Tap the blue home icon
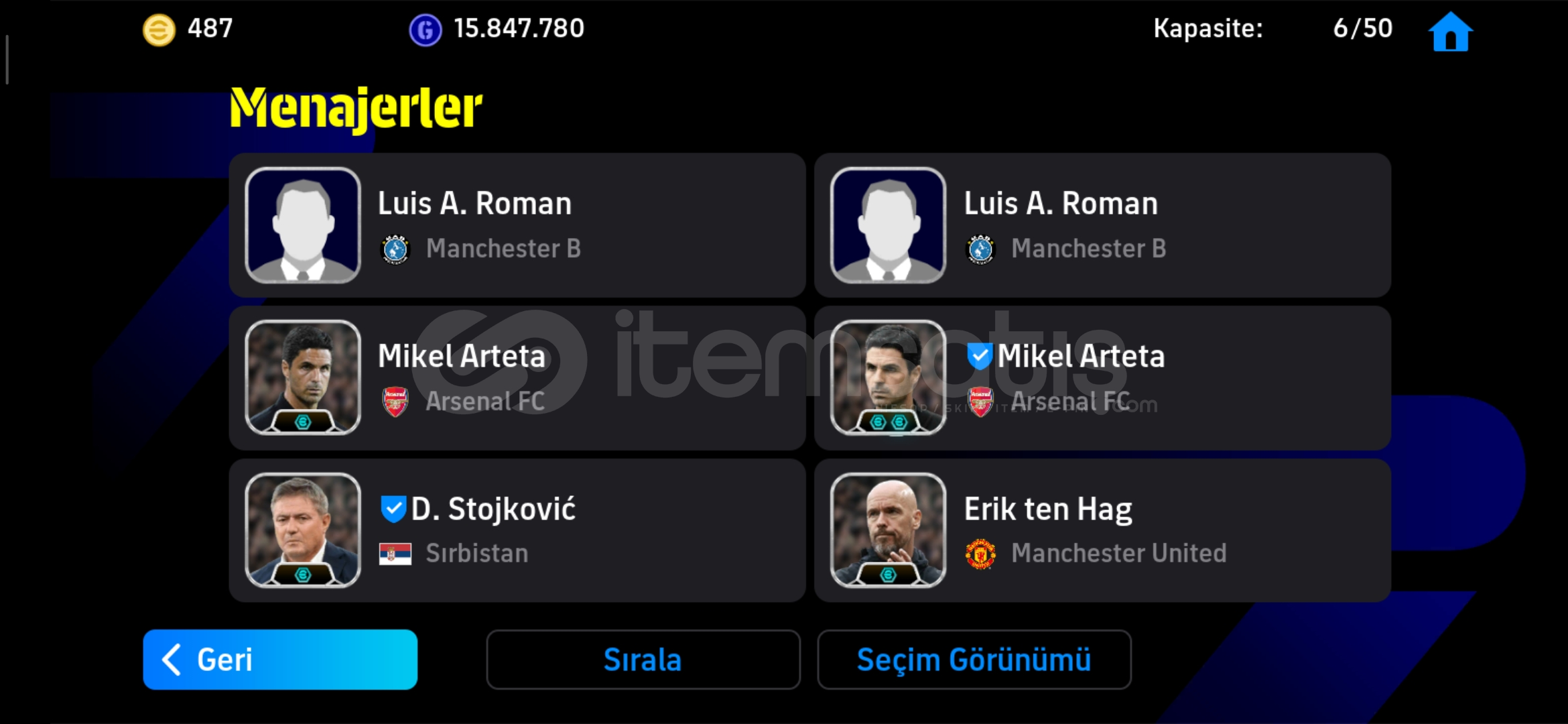The height and width of the screenshot is (724, 1568). pos(1450,32)
